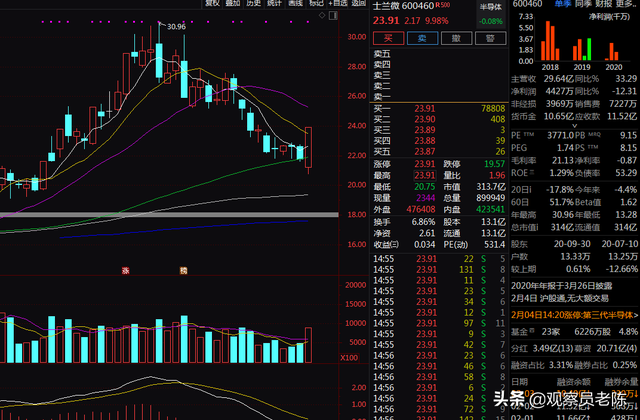Open the 标记 mark toolbar option
640x420 pixels.
316,3
